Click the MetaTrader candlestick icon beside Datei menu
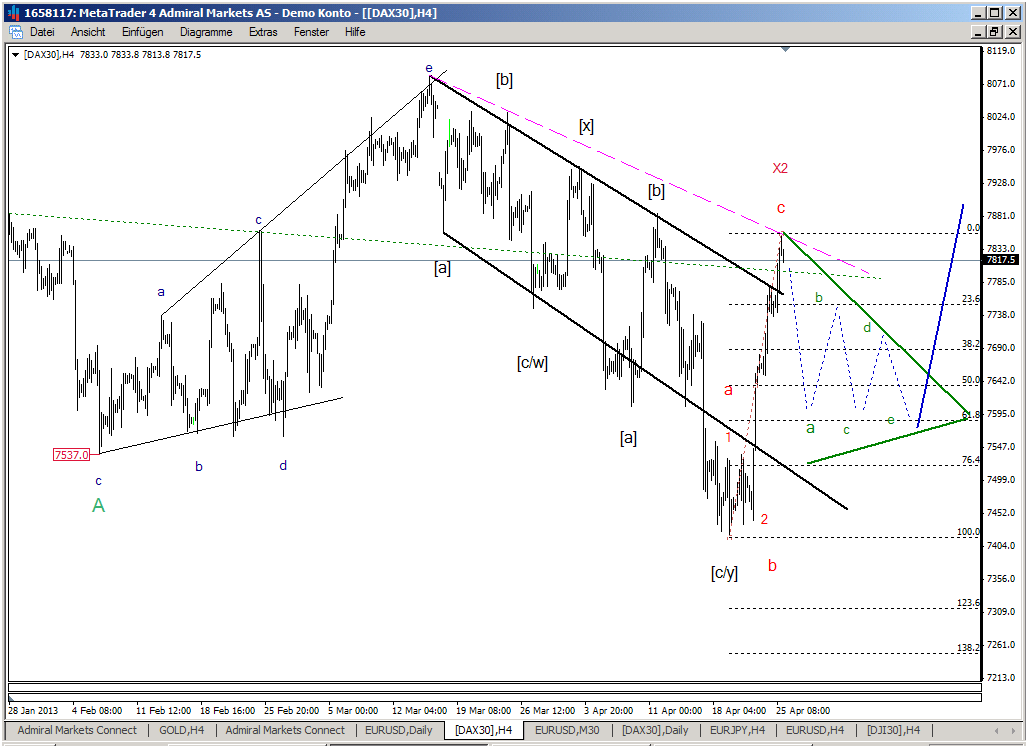 coord(16,32)
